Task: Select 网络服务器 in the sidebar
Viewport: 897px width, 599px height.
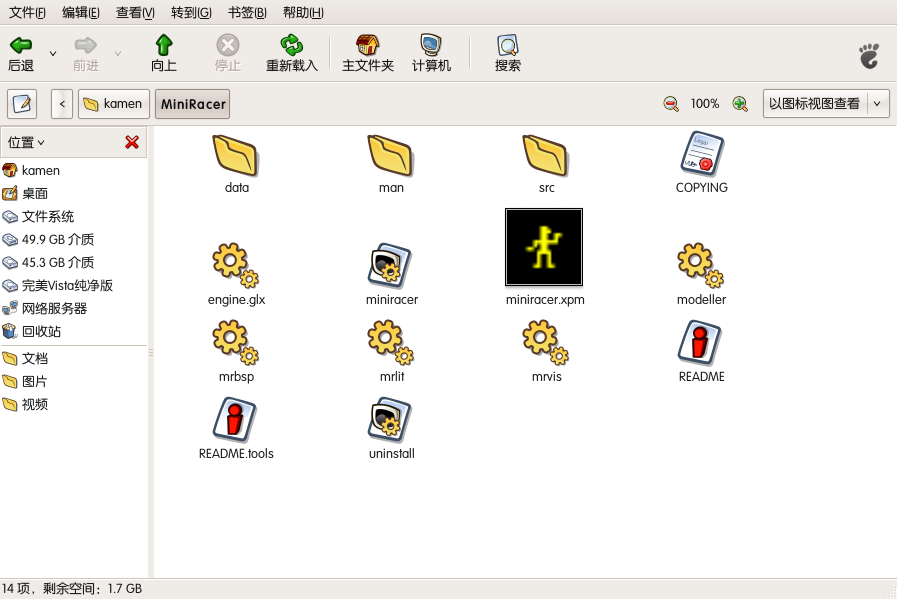Action: [x=73, y=308]
